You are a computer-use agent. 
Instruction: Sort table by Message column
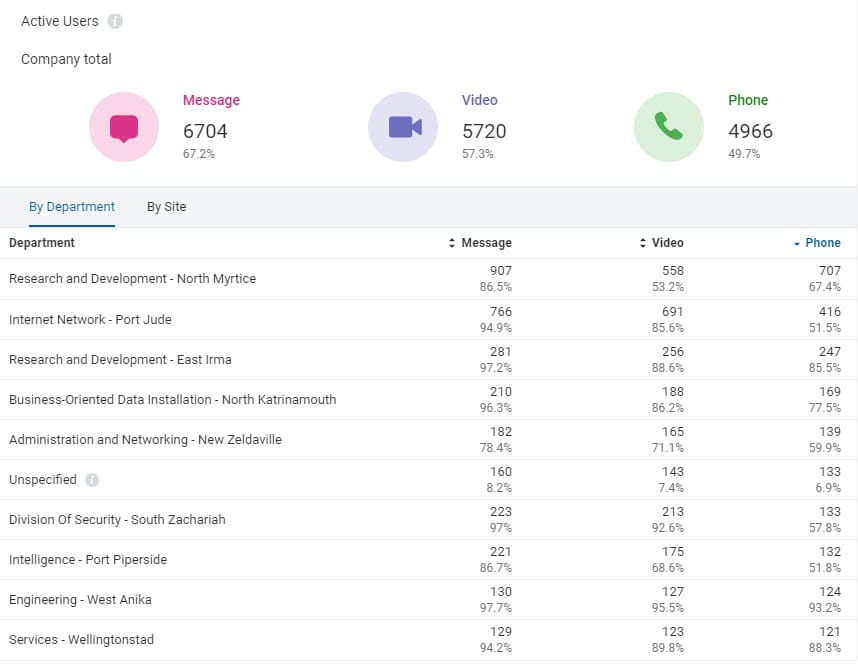(481, 243)
